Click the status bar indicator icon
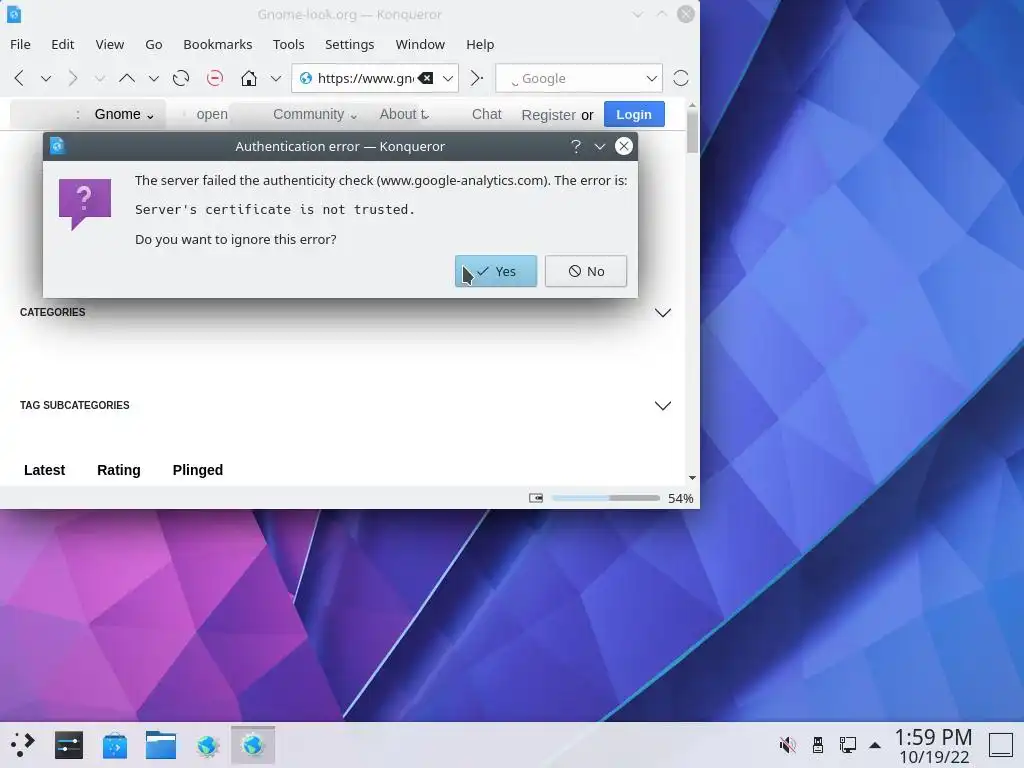This screenshot has width=1024, height=768. pos(536,498)
